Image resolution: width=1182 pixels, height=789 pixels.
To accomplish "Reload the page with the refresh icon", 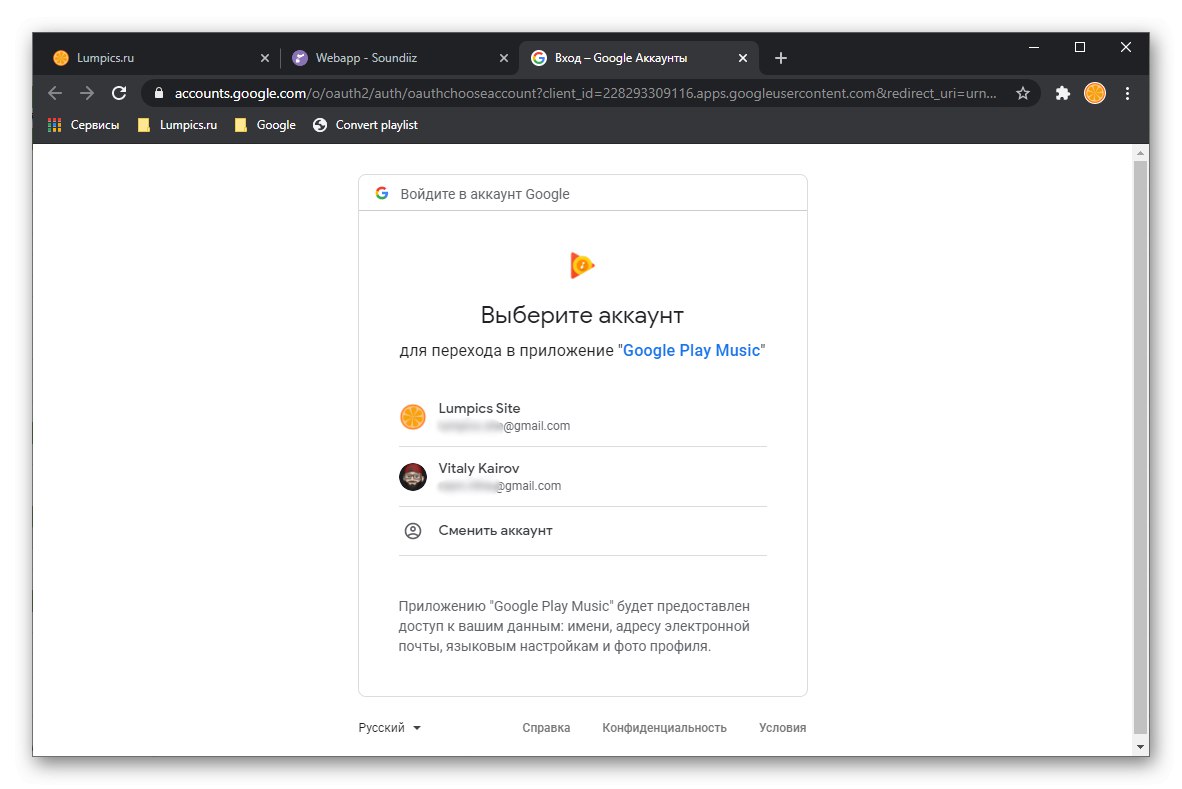I will point(119,93).
